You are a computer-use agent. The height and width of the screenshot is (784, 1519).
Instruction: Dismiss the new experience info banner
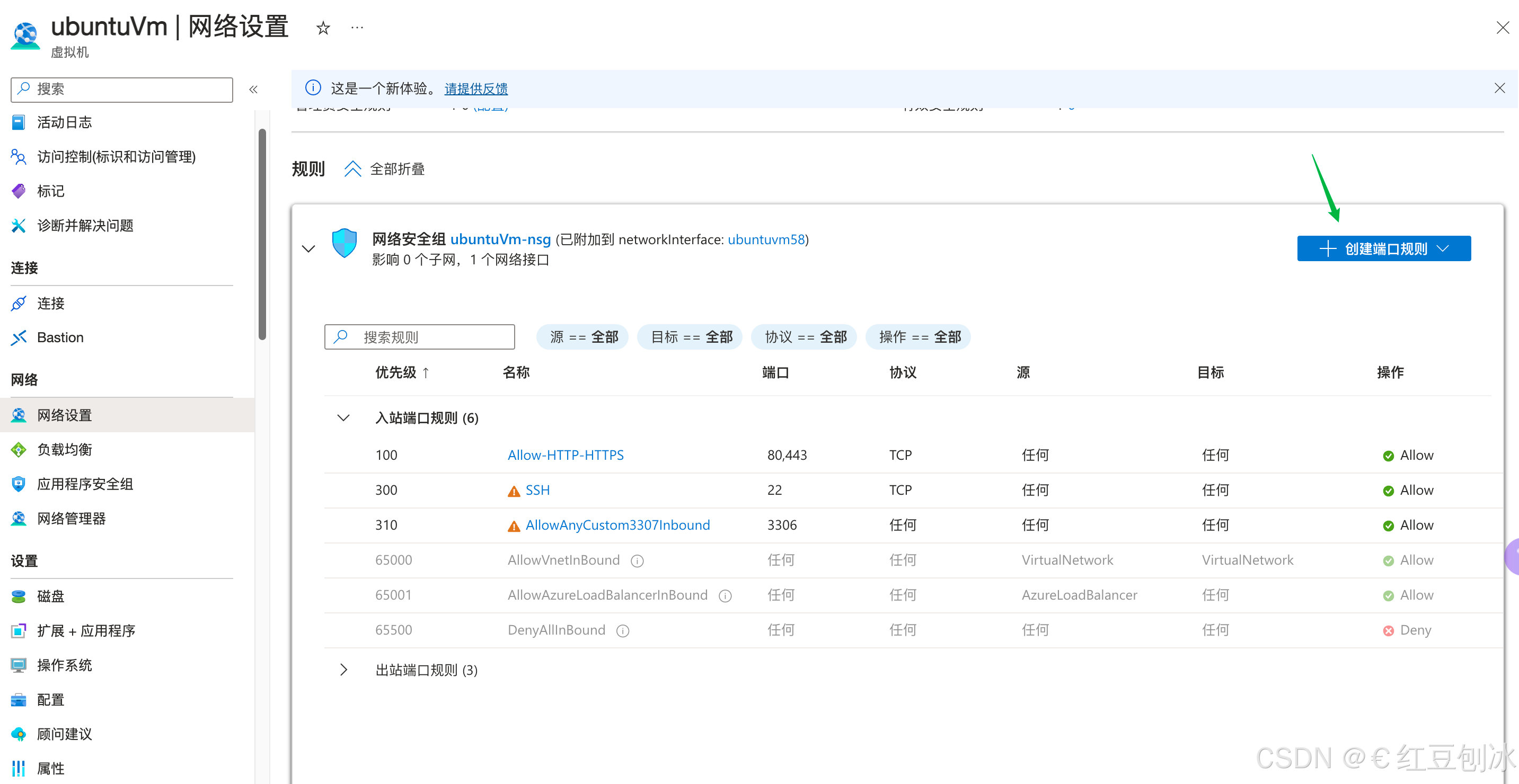1499,88
